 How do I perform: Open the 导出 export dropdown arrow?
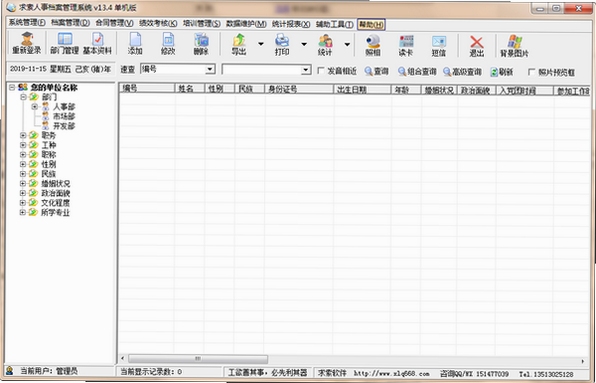[x=261, y=44]
